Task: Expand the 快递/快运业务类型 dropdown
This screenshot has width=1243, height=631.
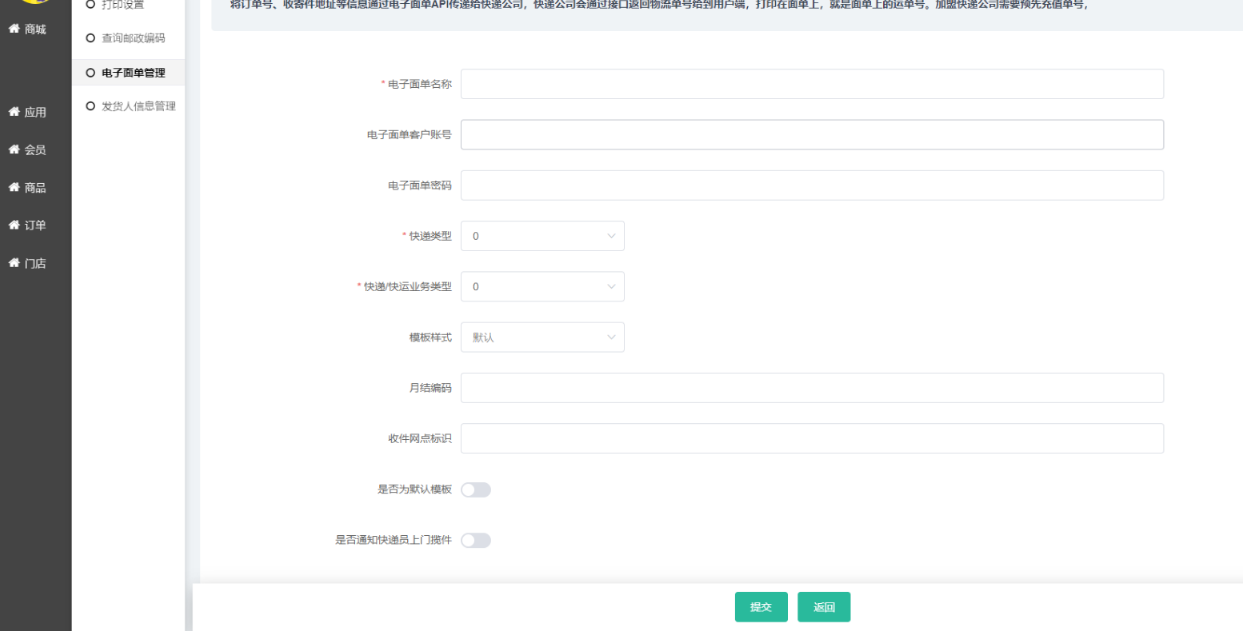Action: (x=542, y=287)
